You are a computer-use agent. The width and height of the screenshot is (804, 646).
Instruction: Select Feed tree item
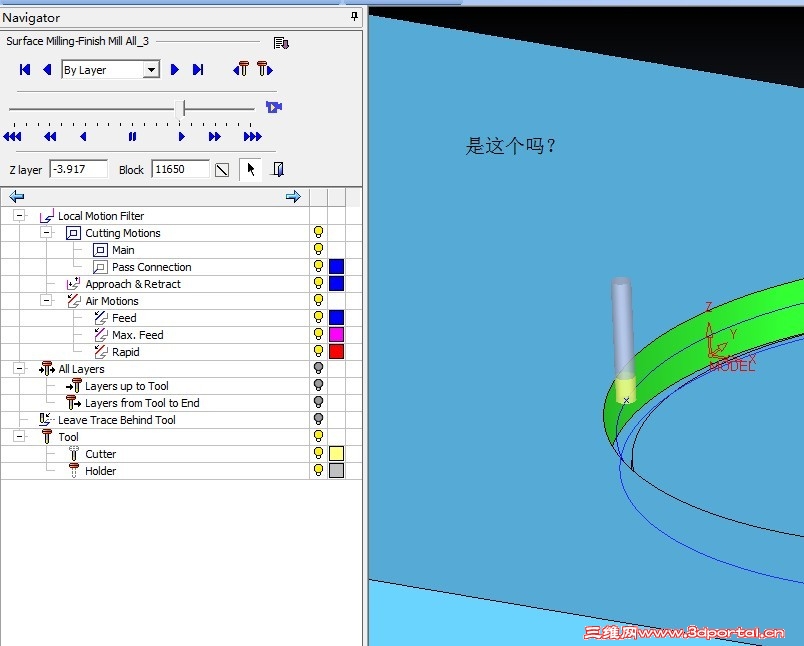(124, 318)
